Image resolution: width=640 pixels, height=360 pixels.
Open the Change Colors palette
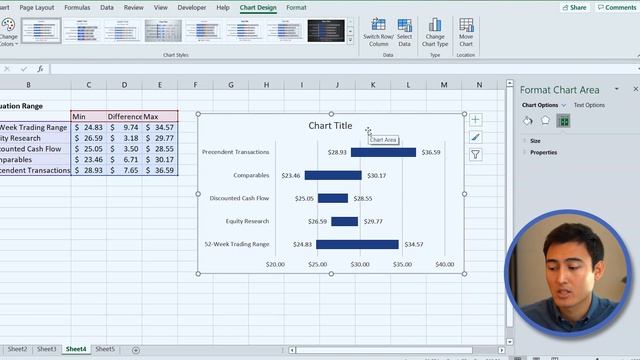point(8,33)
